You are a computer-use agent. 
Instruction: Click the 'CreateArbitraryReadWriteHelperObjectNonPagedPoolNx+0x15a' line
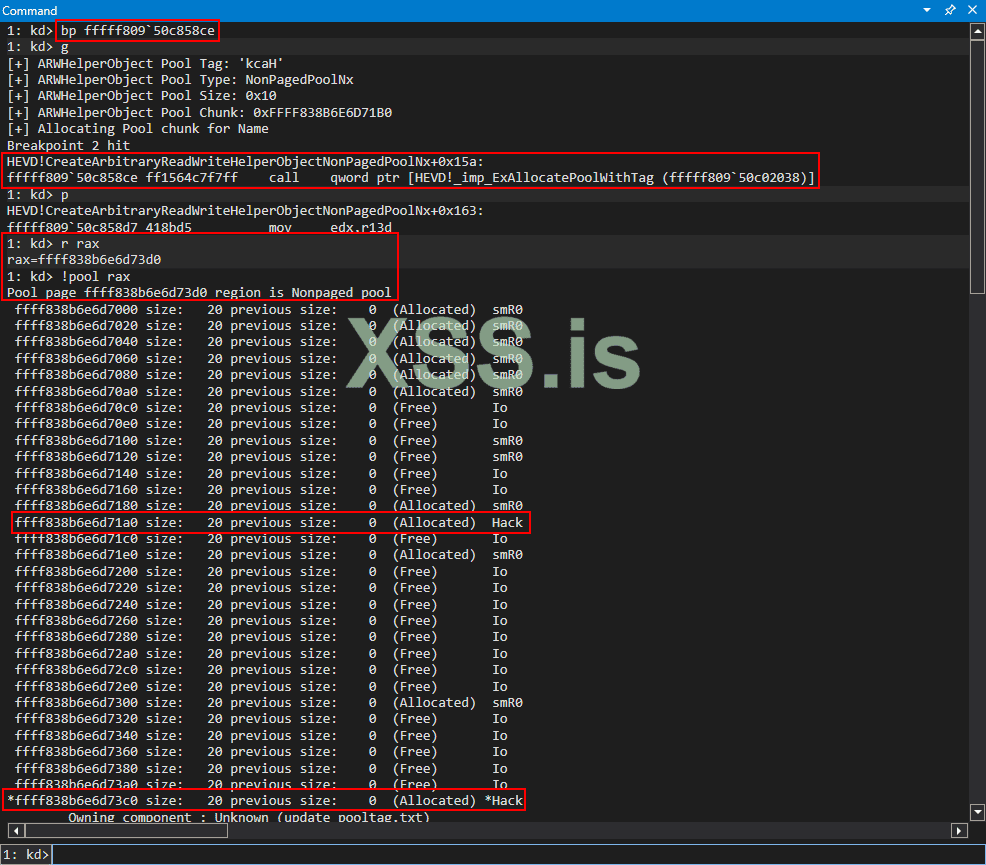(245, 162)
